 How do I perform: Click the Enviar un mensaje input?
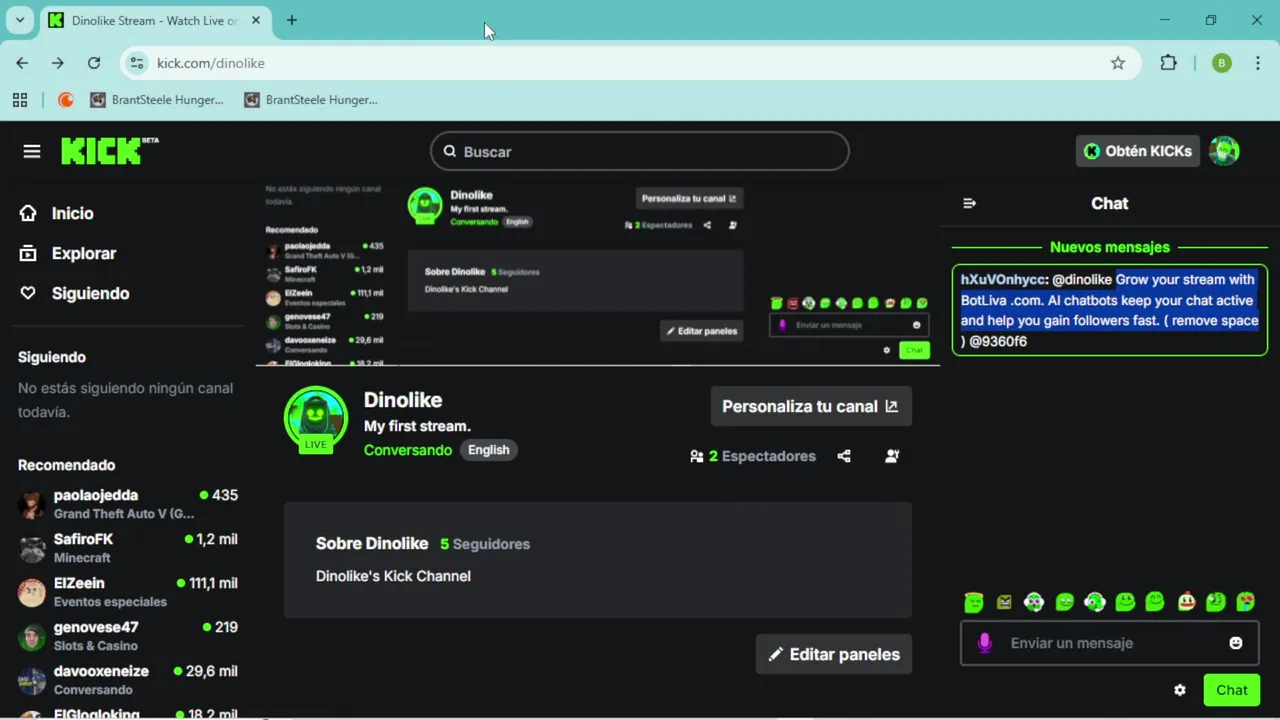click(x=1110, y=643)
